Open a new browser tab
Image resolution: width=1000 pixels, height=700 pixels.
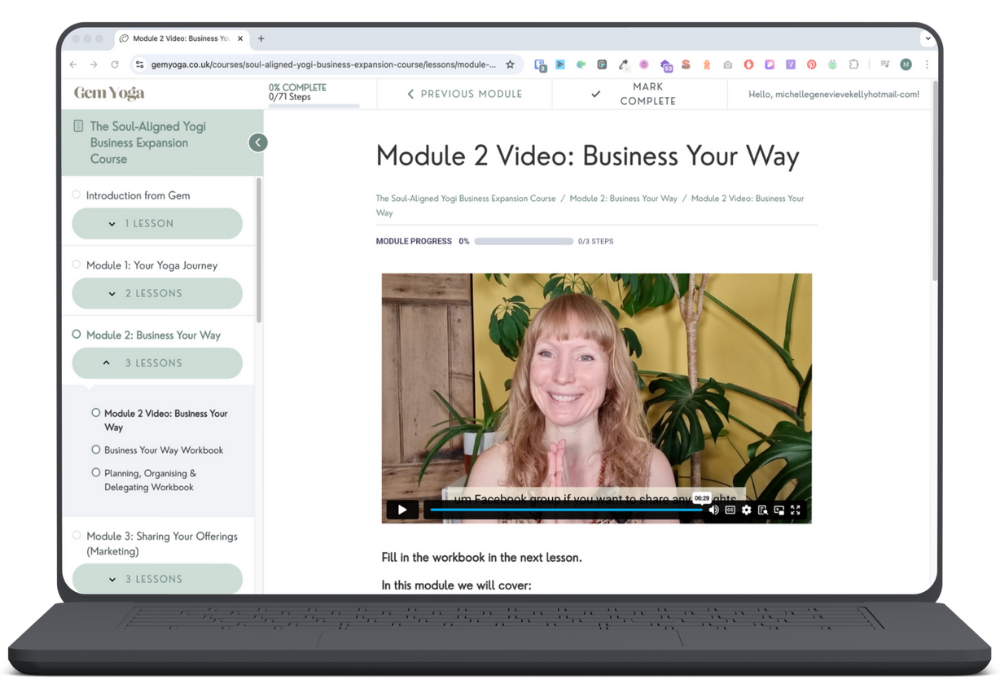261,39
